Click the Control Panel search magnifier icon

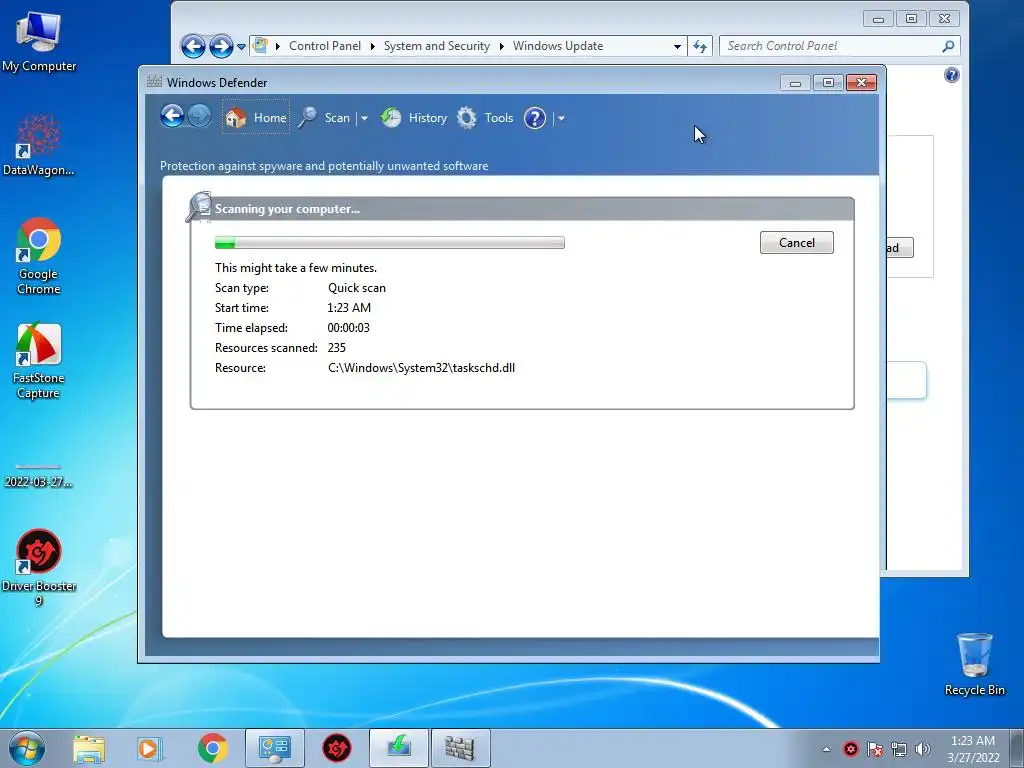pyautogui.click(x=948, y=46)
